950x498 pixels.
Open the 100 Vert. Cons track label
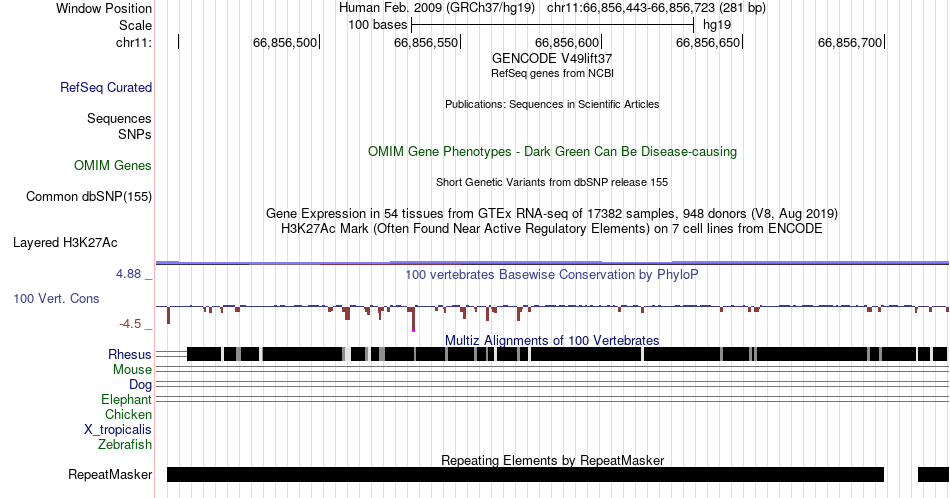pos(56,298)
